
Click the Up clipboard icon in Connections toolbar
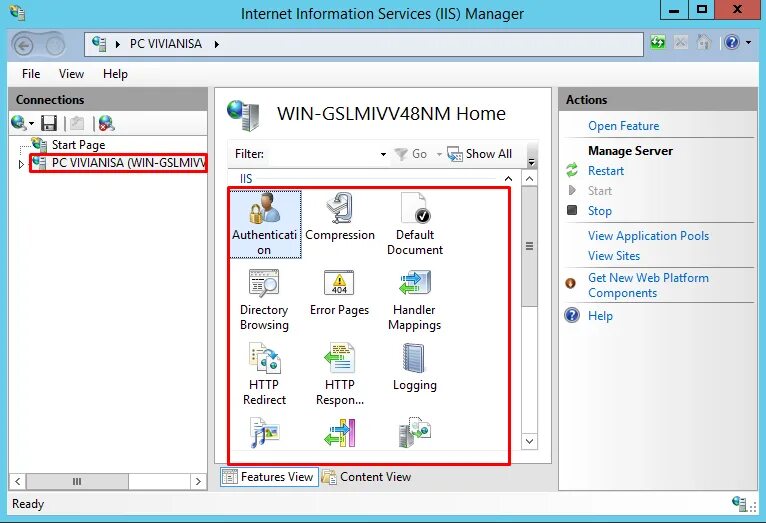click(77, 123)
